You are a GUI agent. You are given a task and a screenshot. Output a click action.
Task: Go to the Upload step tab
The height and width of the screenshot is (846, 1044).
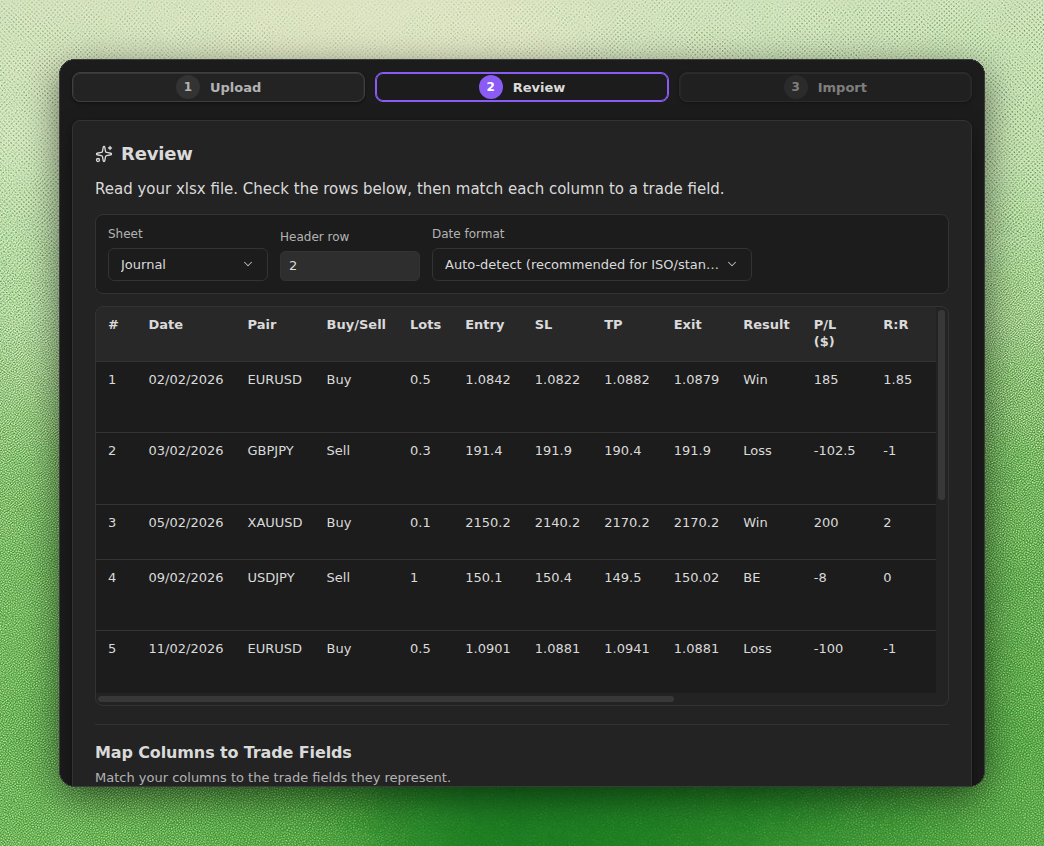coord(218,87)
